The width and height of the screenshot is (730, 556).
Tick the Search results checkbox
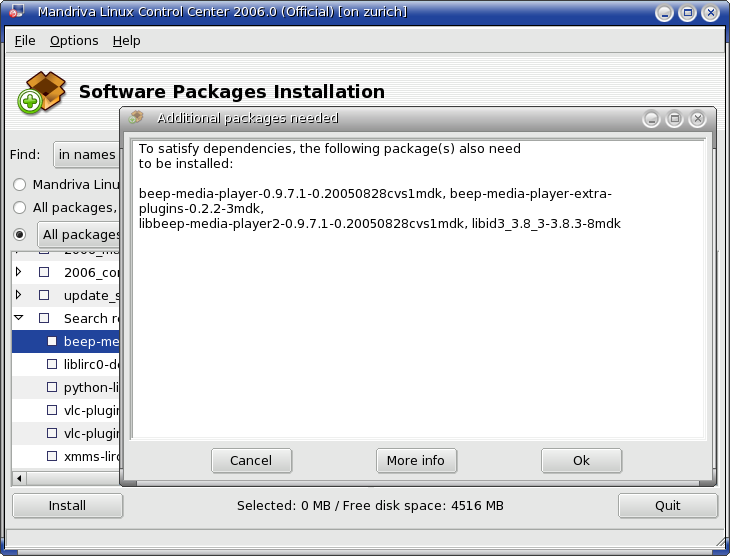44,318
